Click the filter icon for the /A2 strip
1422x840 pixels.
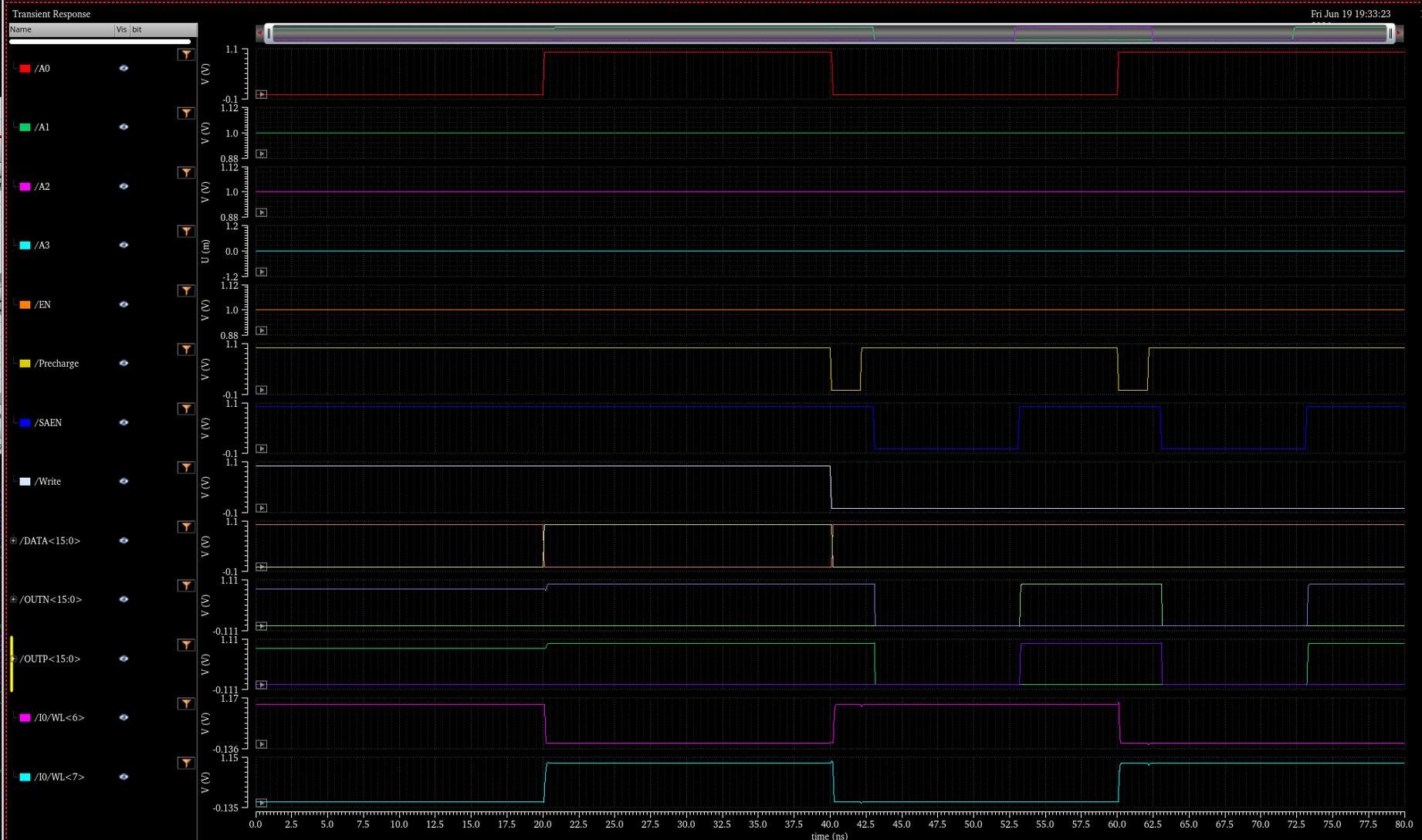(186, 173)
